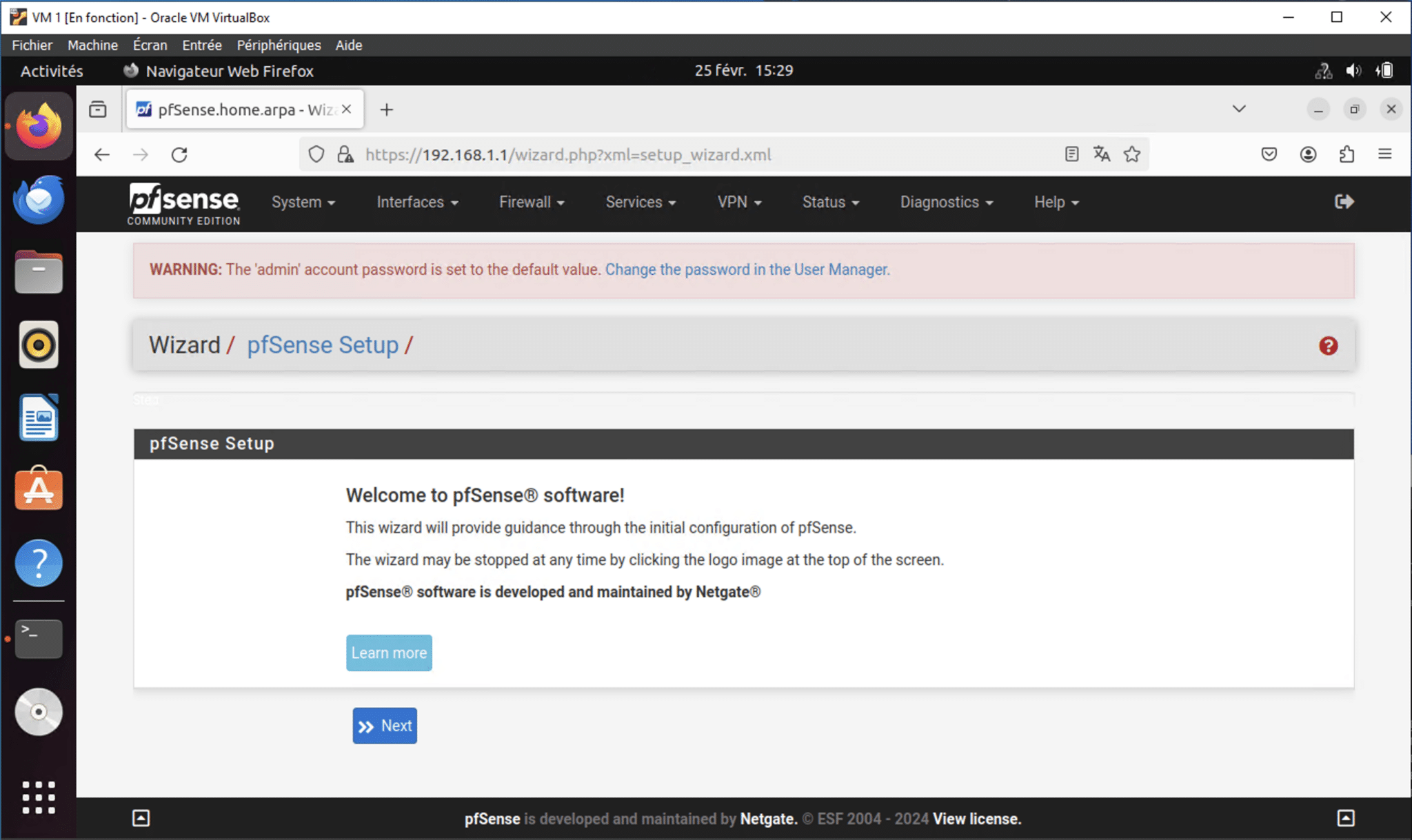
Task: Open the Périphériques menu
Action: click(x=279, y=45)
